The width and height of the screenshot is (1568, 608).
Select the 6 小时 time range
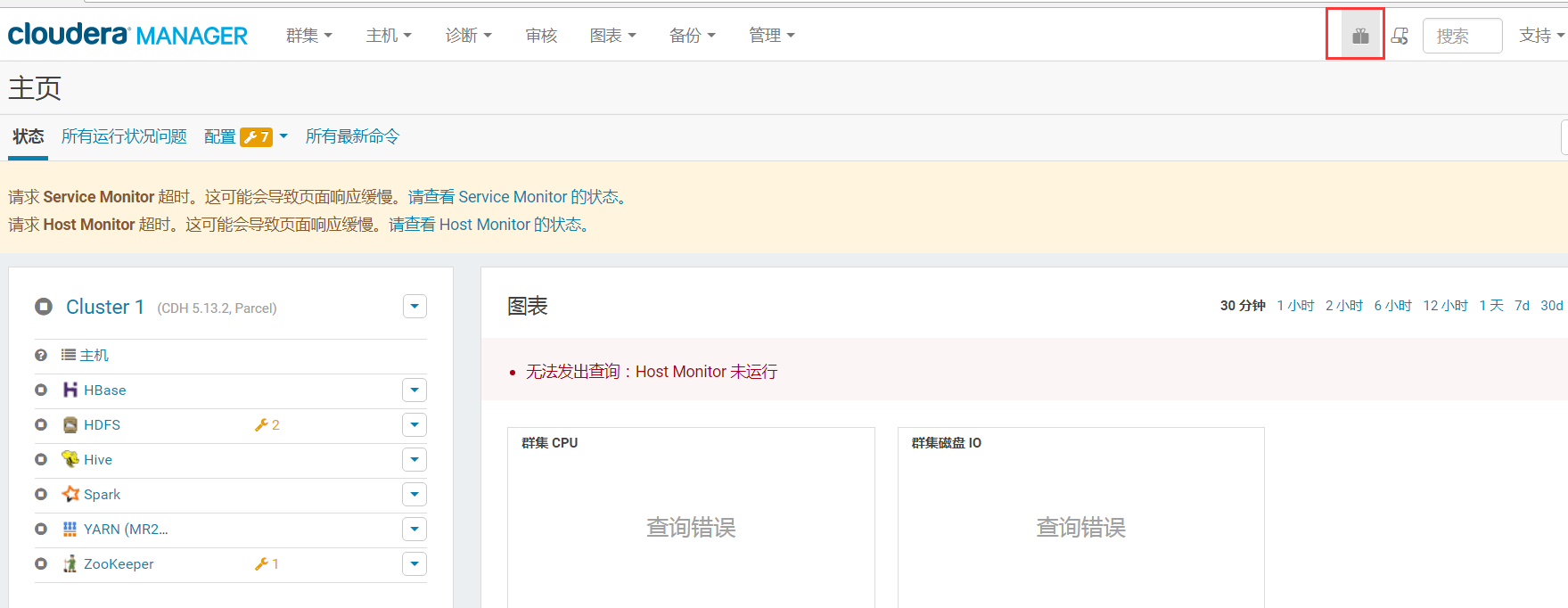1392,306
